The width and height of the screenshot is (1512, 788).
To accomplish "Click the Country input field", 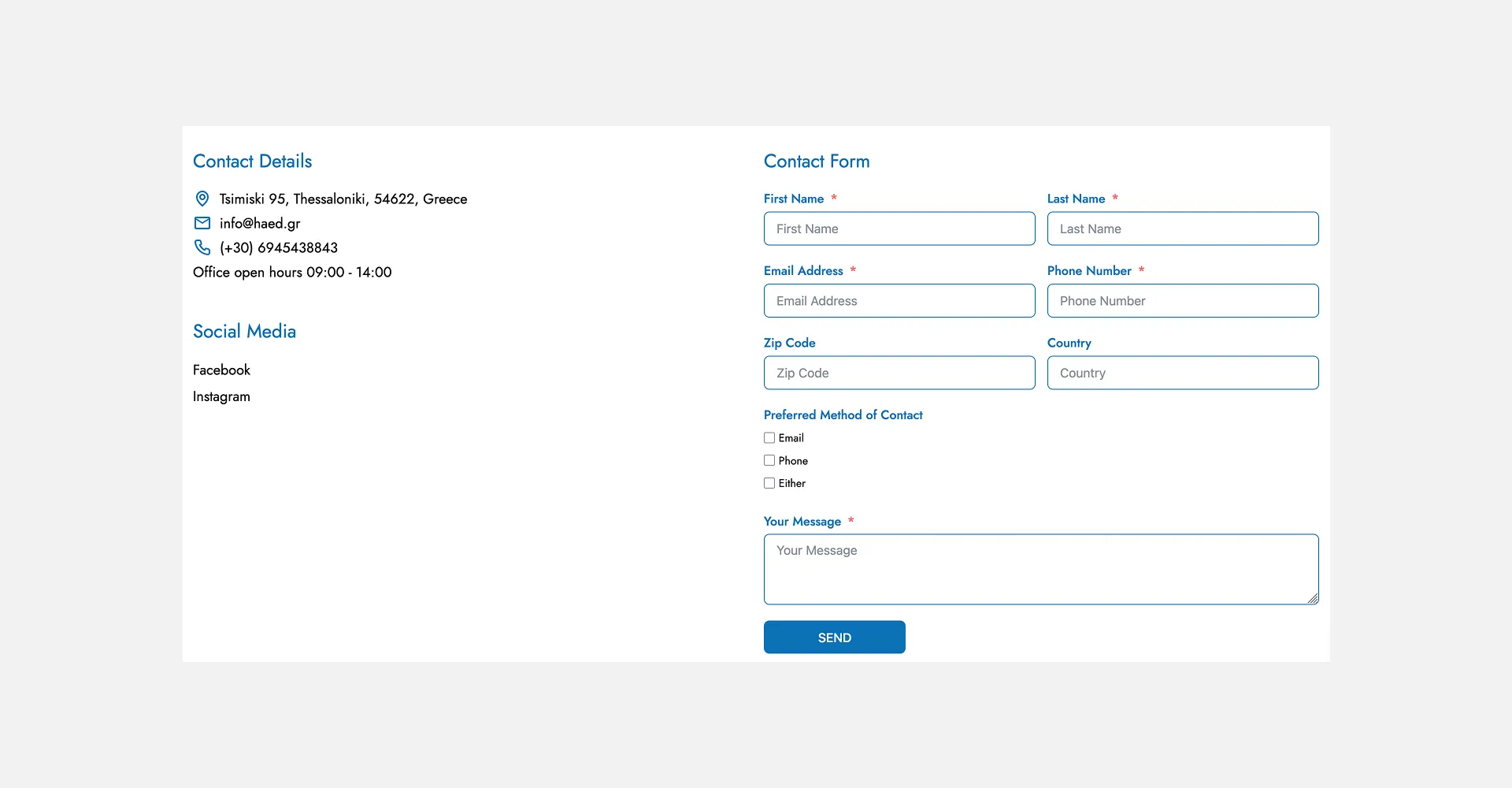I will point(1183,373).
